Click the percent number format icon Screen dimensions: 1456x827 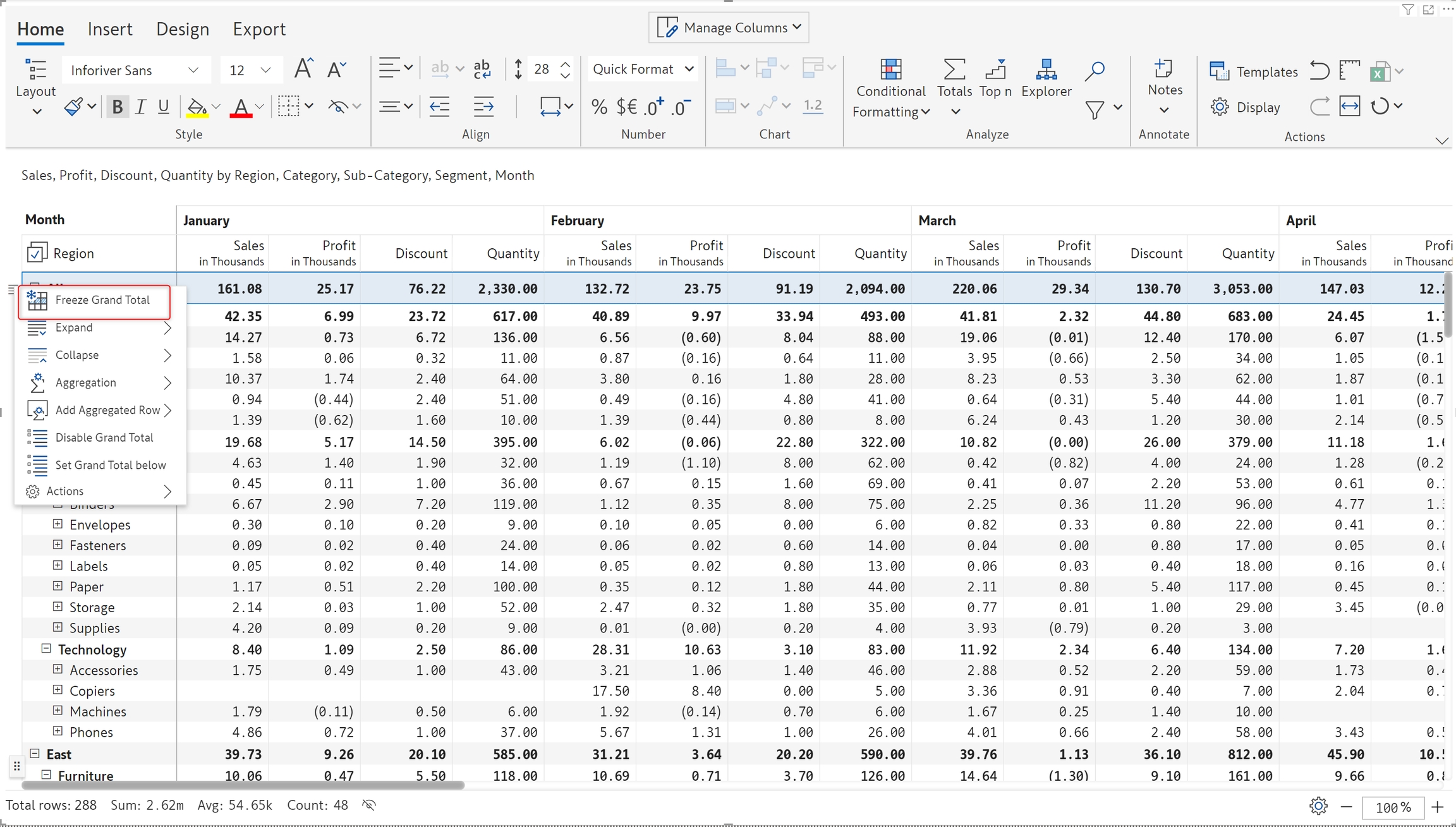[x=598, y=107]
